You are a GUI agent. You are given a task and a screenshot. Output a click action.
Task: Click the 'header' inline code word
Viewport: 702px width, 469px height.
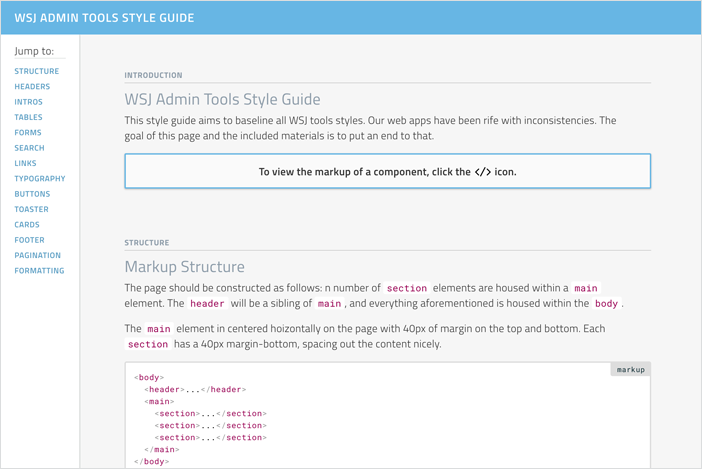[207, 303]
